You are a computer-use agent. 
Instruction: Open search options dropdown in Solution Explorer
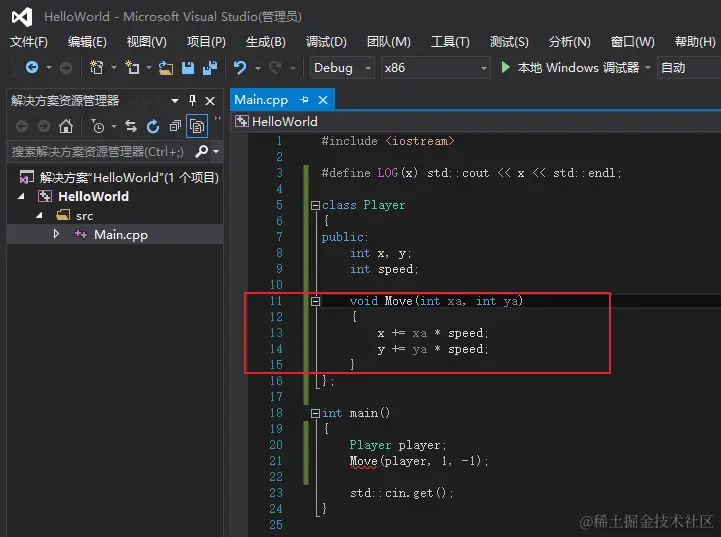216,151
